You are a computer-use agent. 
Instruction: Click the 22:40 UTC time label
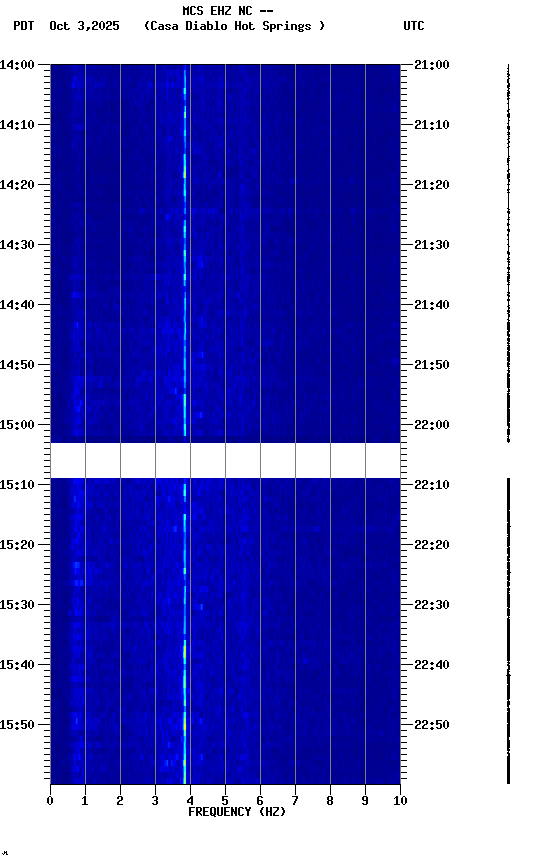[432, 666]
